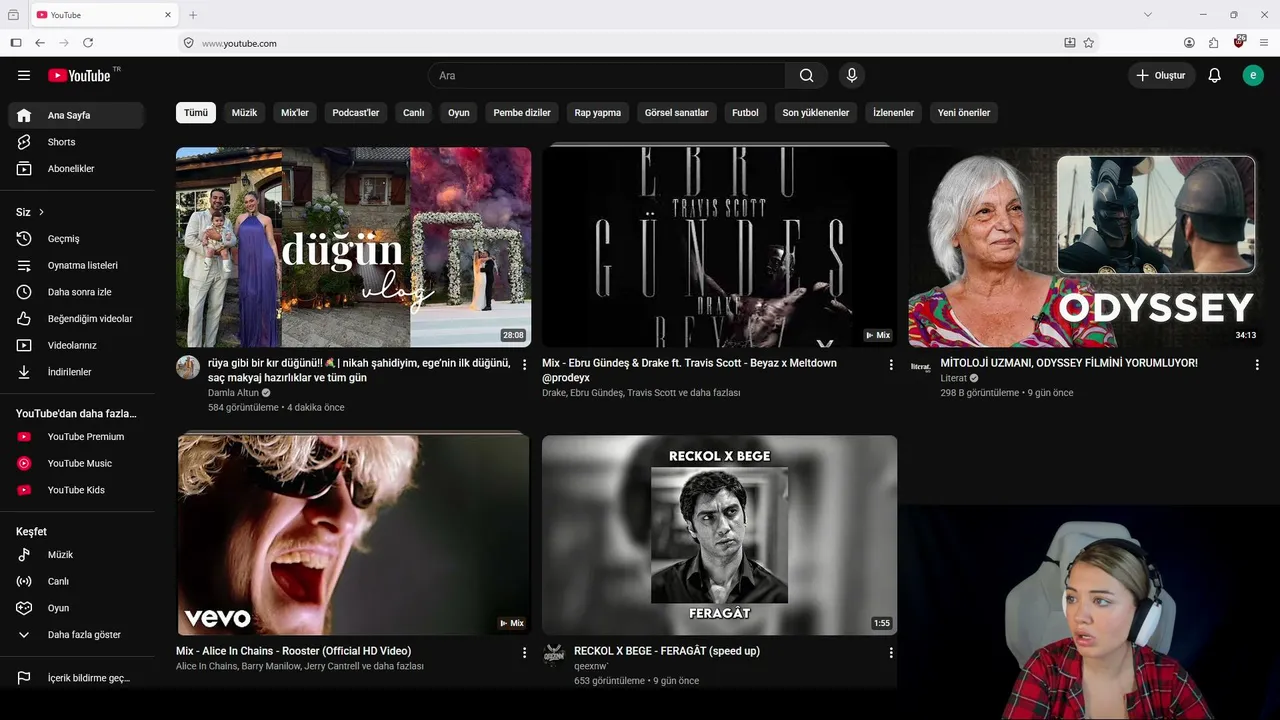1280x720 pixels.
Task: Open Daha sonra izle list
Action: 77,292
